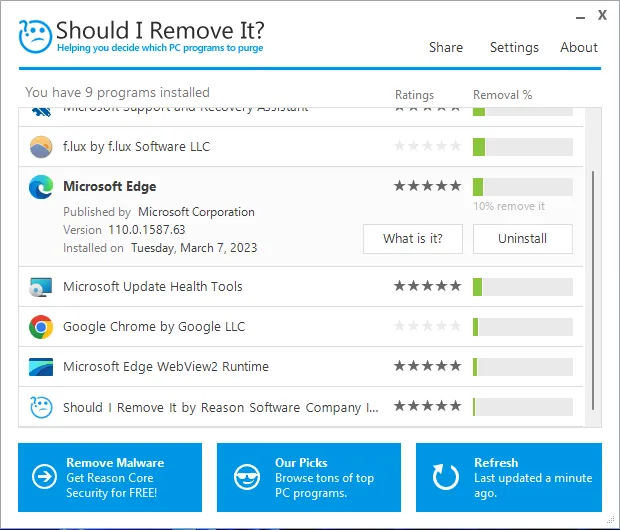Click the f.lux program icon
The height and width of the screenshot is (530, 620).
point(41,147)
